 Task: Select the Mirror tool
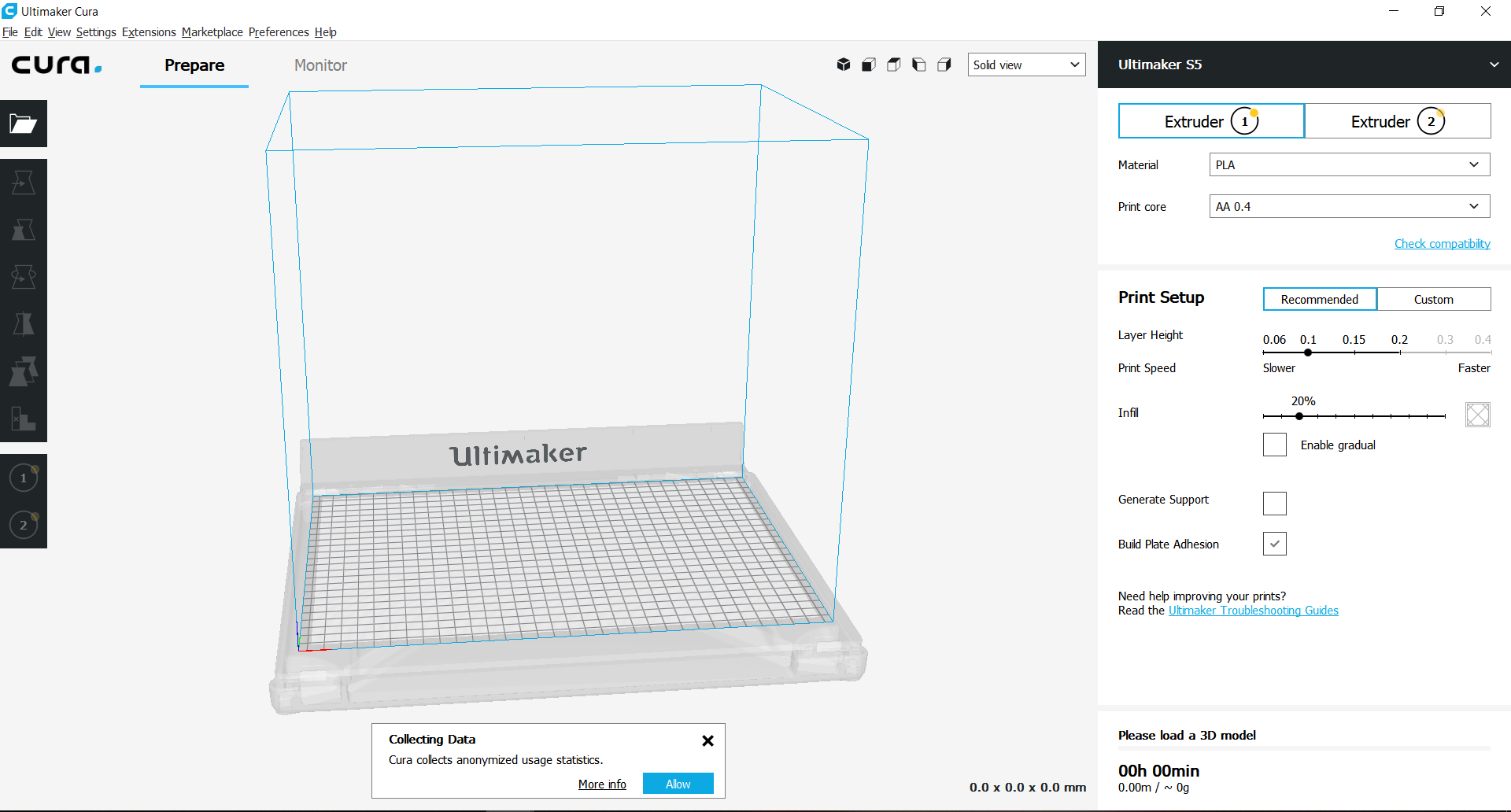pyautogui.click(x=24, y=323)
